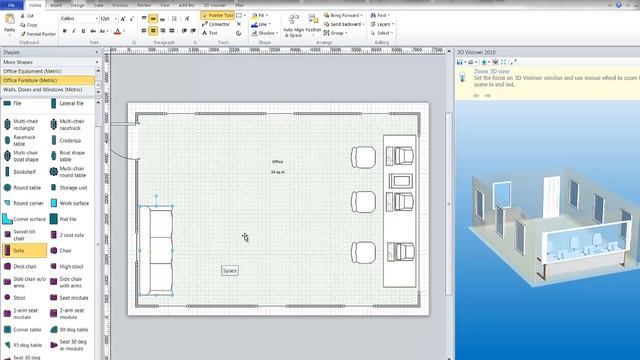Image resolution: width=640 pixels, height=360 pixels.
Task: Click the Space label on the floor plan
Action: [230, 271]
